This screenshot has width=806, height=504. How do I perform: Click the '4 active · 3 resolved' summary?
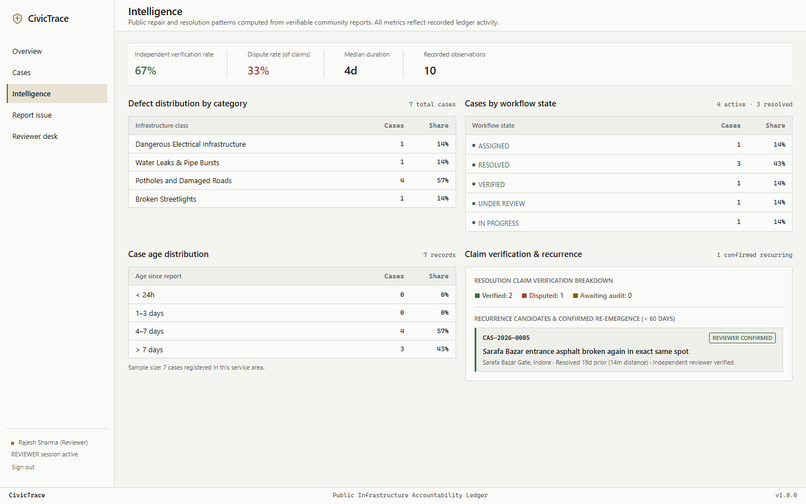(x=754, y=104)
